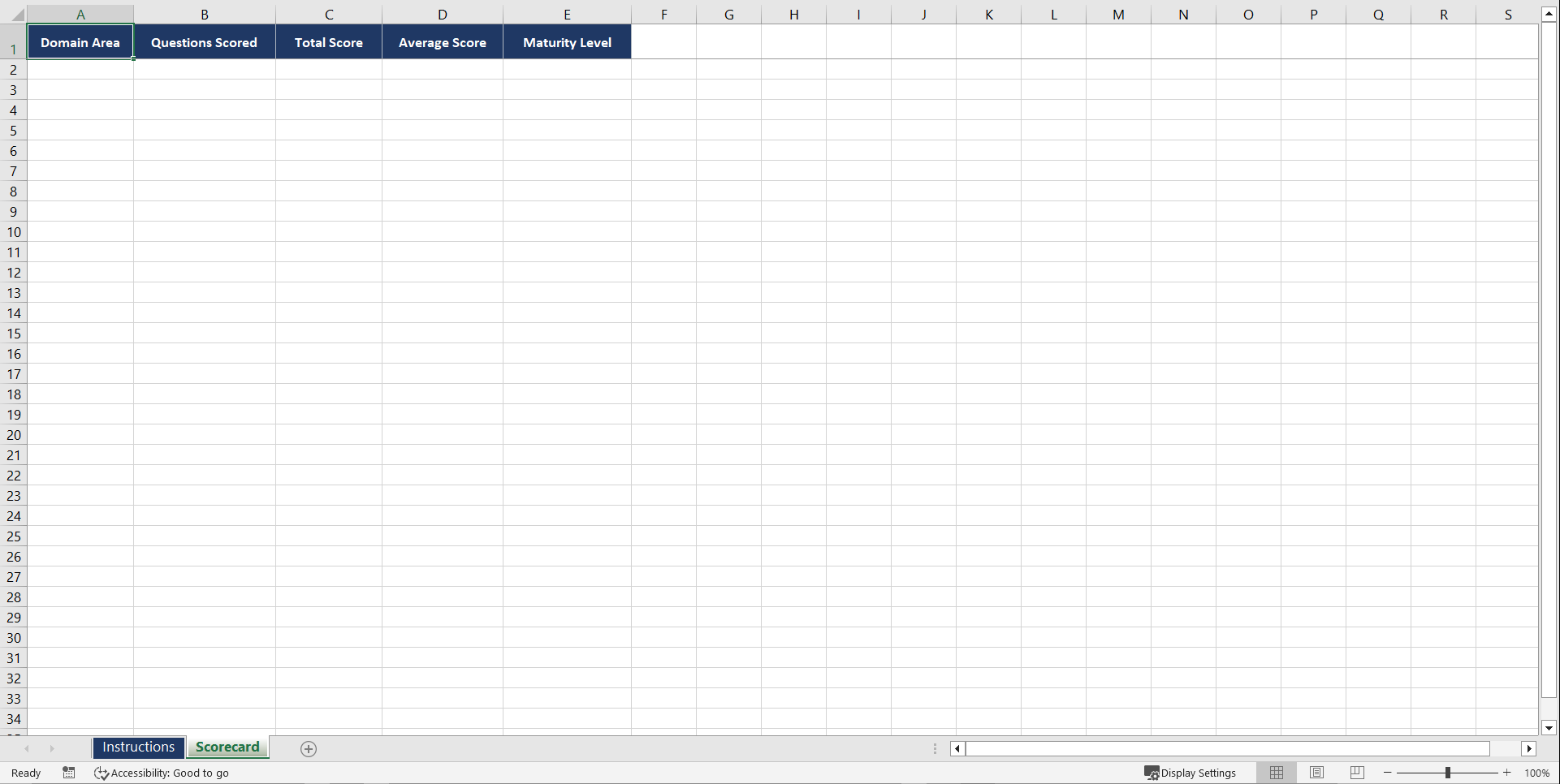This screenshot has width=1560, height=784.
Task: Select the Scorecard sheet tab
Action: click(x=227, y=747)
